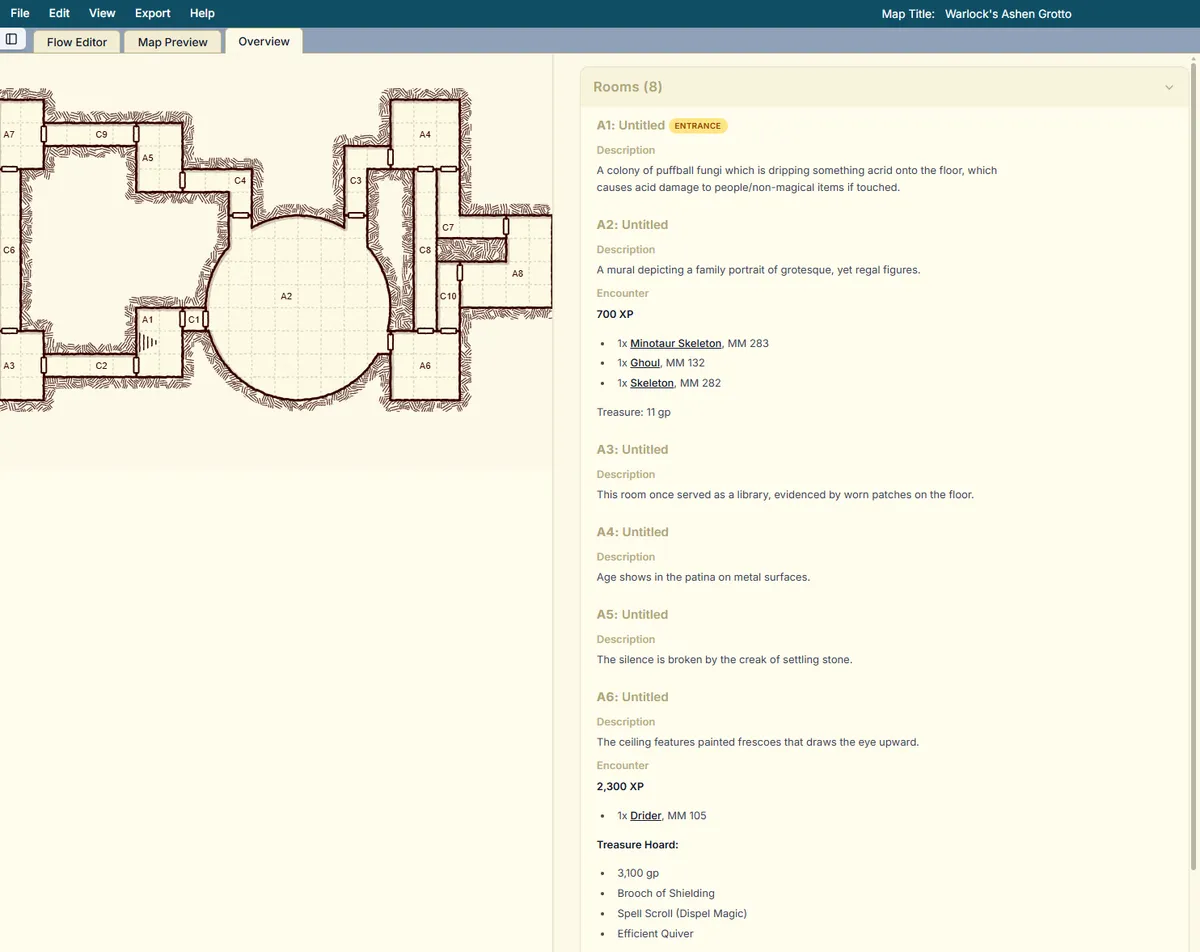Click the A3: Untitled room heading

(632, 450)
